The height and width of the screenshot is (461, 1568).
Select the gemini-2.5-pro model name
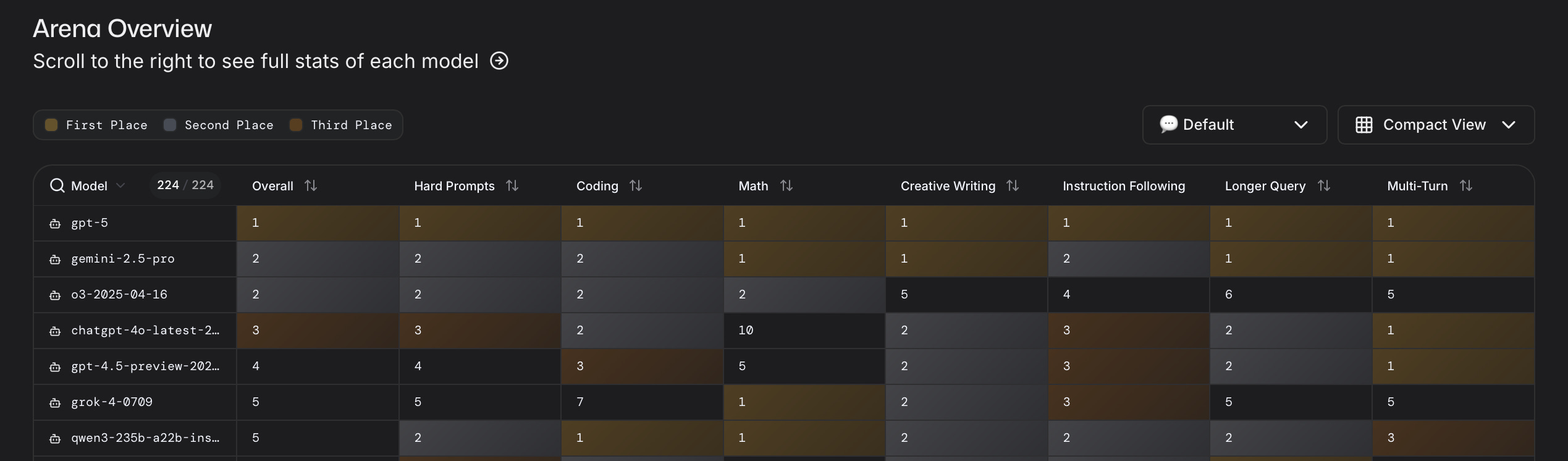(123, 258)
